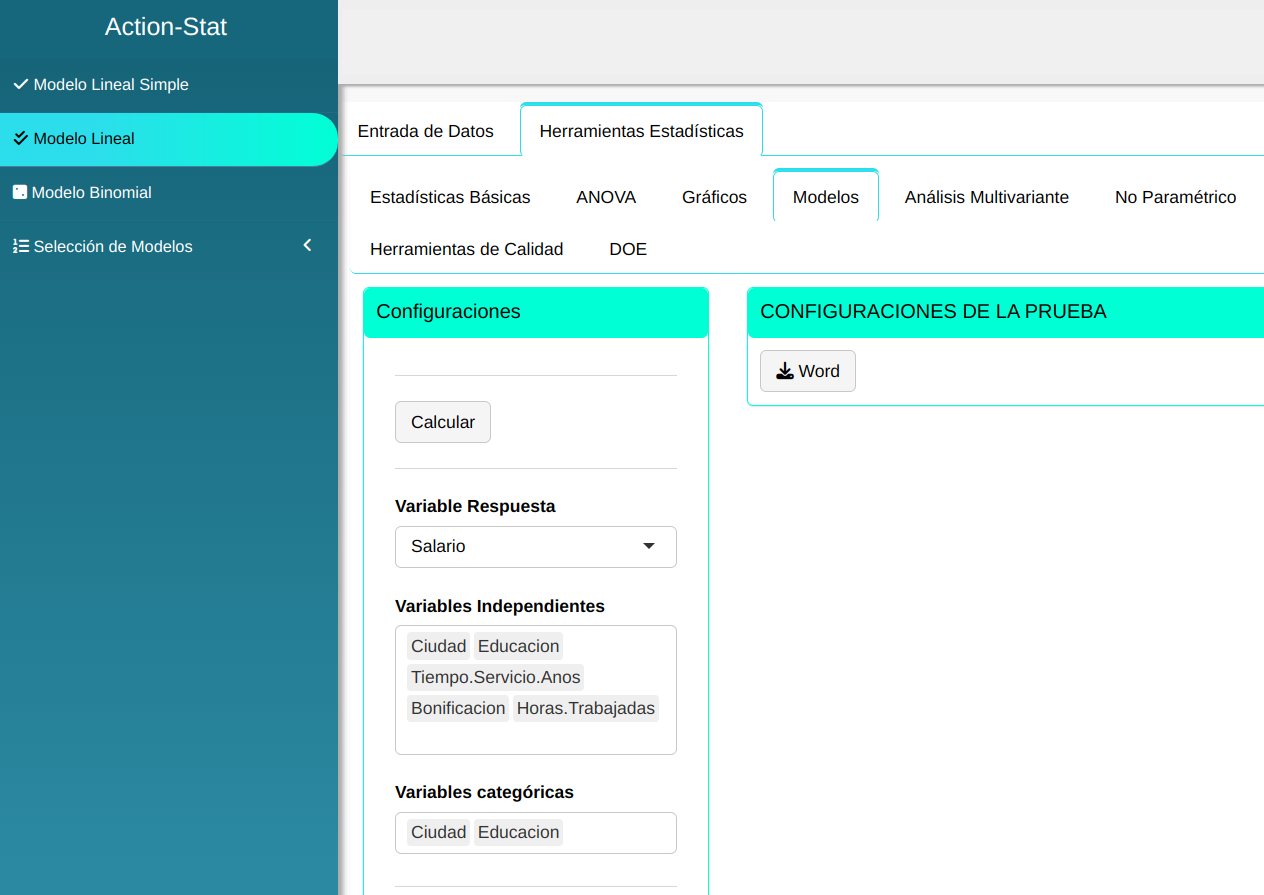1264x895 pixels.
Task: Open the Variable Respuesta dropdown arrow
Action: (x=649, y=546)
